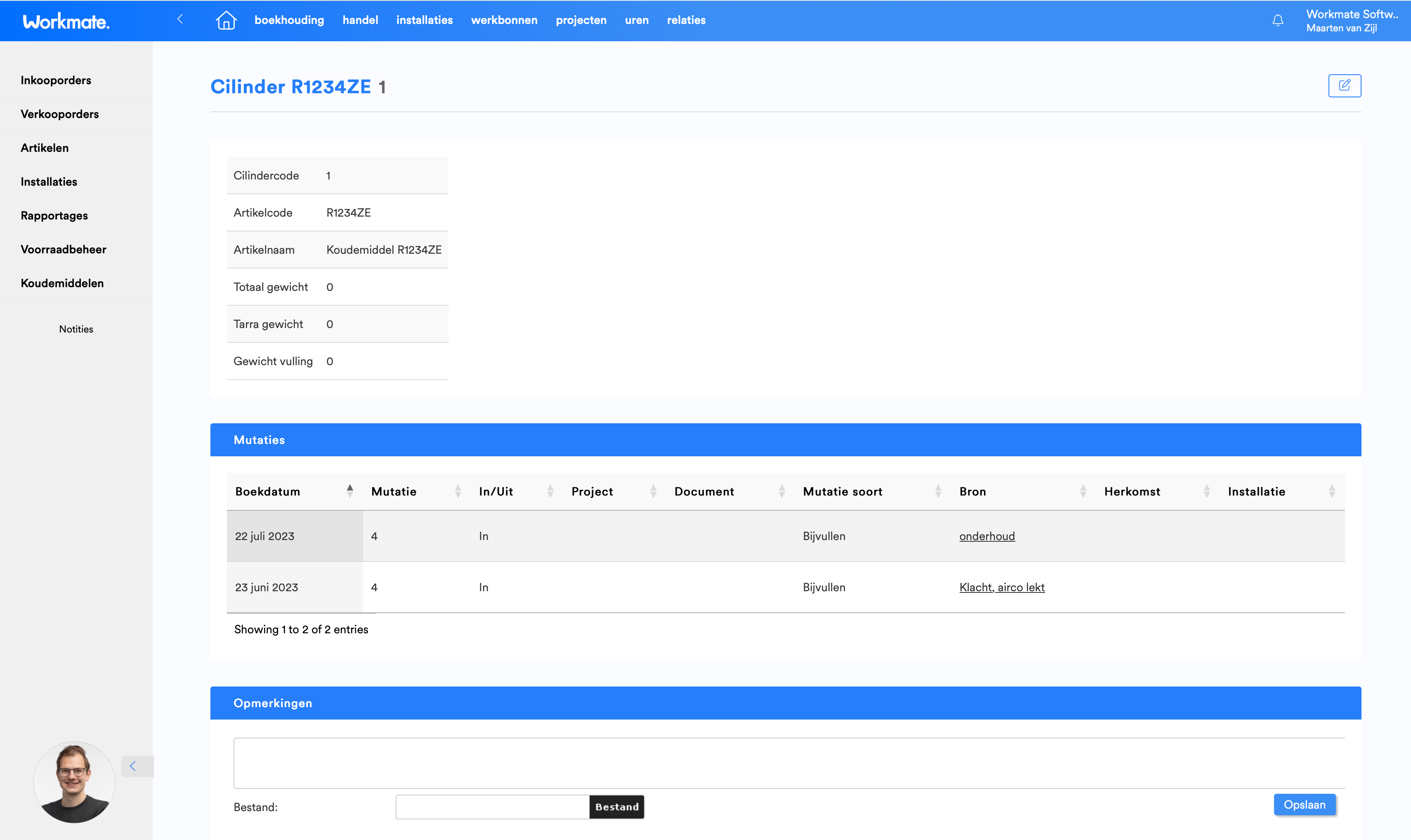Collapse sidebar using top-bar back chevron

point(180,19)
